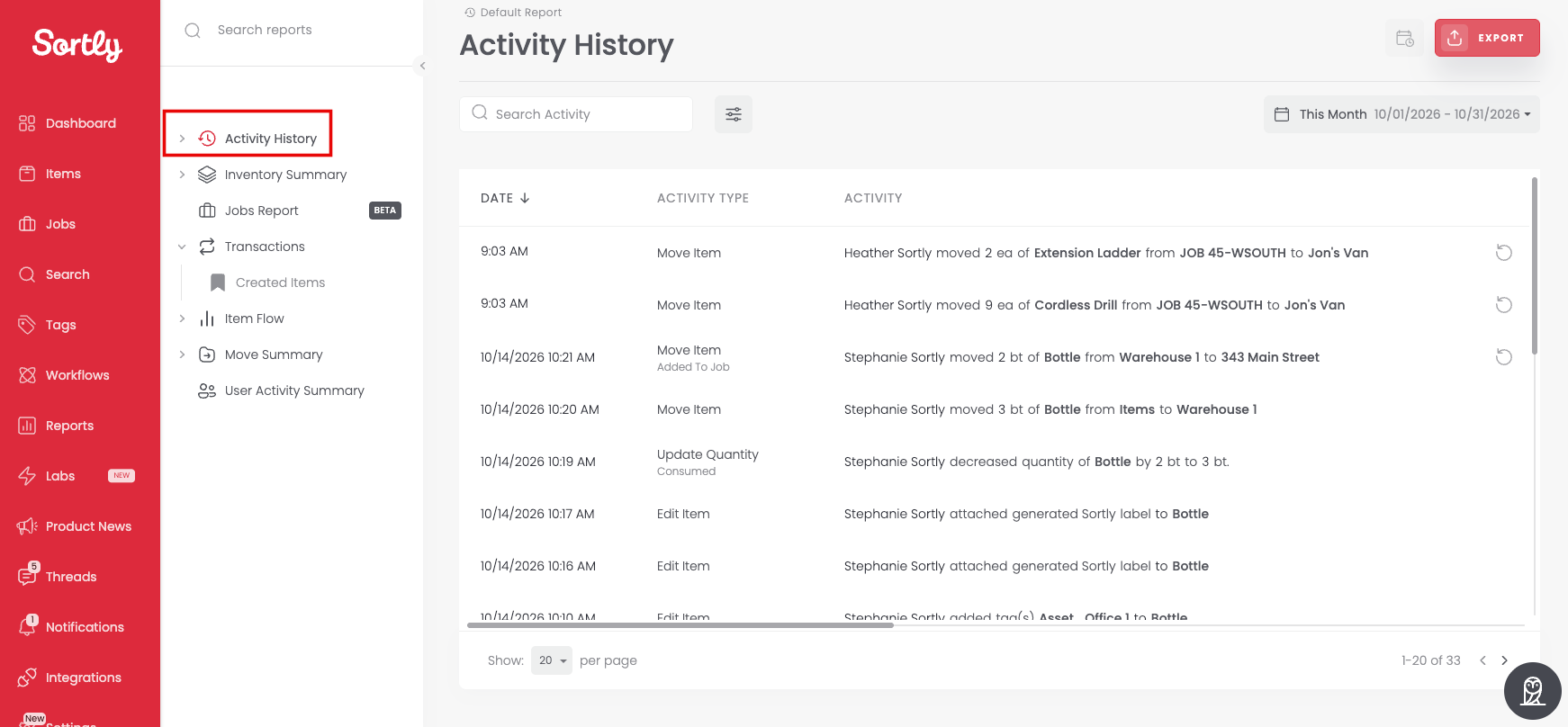Click the Search Activity field
The height and width of the screenshot is (727, 1568).
pos(576,114)
